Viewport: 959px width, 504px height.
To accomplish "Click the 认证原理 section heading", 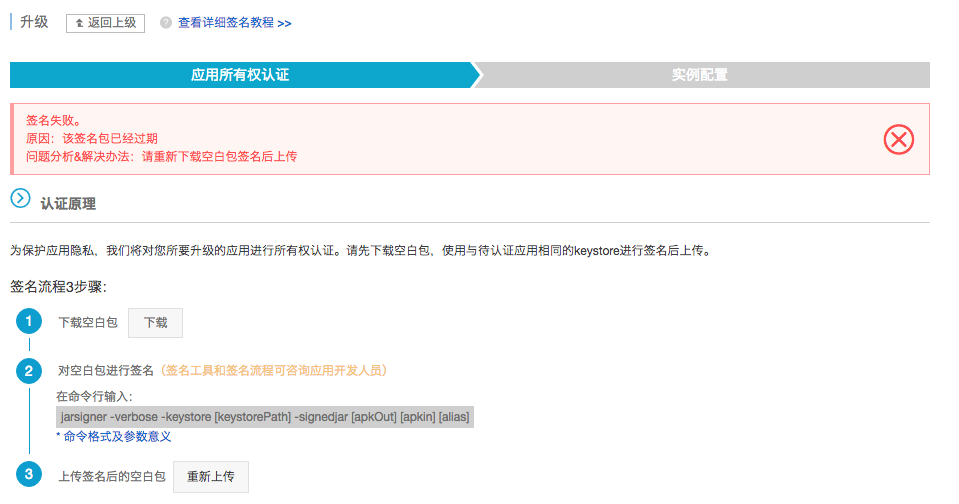I will click(68, 204).
